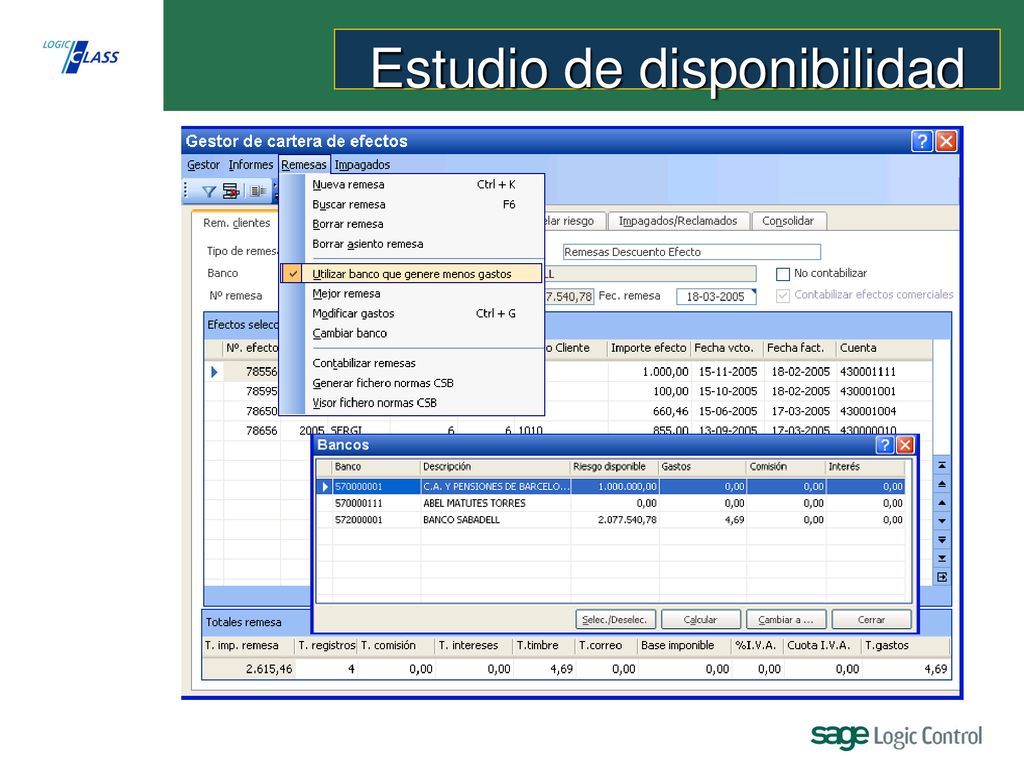Viewport: 1024px width, 768px height.
Task: Click Fecha vcto. column header
Action: 726,348
